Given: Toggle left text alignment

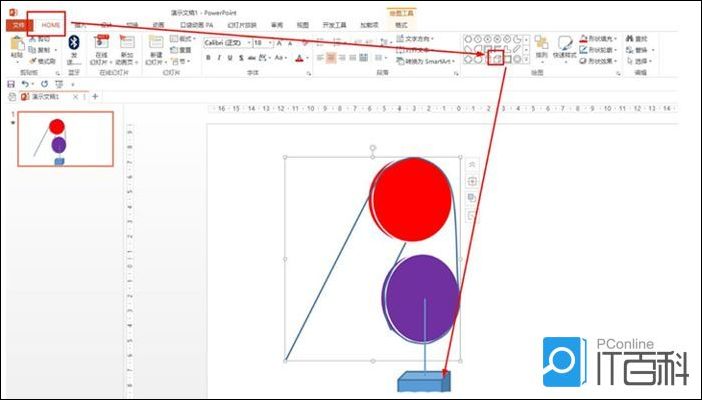Looking at the screenshot, I should [x=320, y=58].
